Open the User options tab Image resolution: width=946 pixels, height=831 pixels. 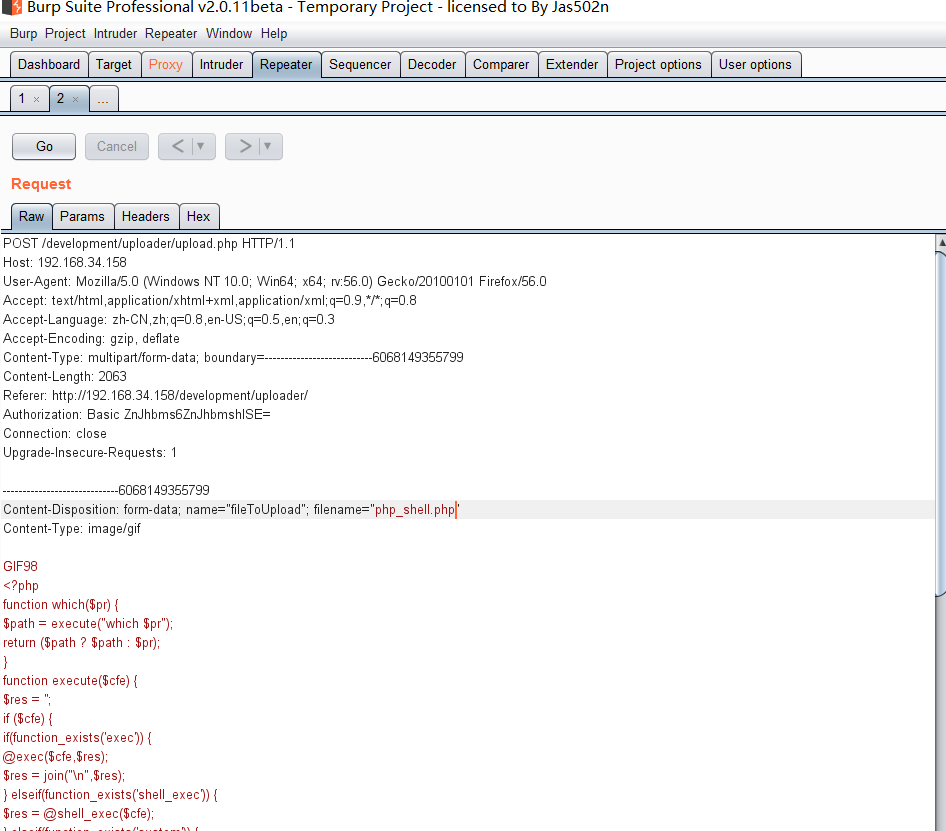tap(755, 65)
